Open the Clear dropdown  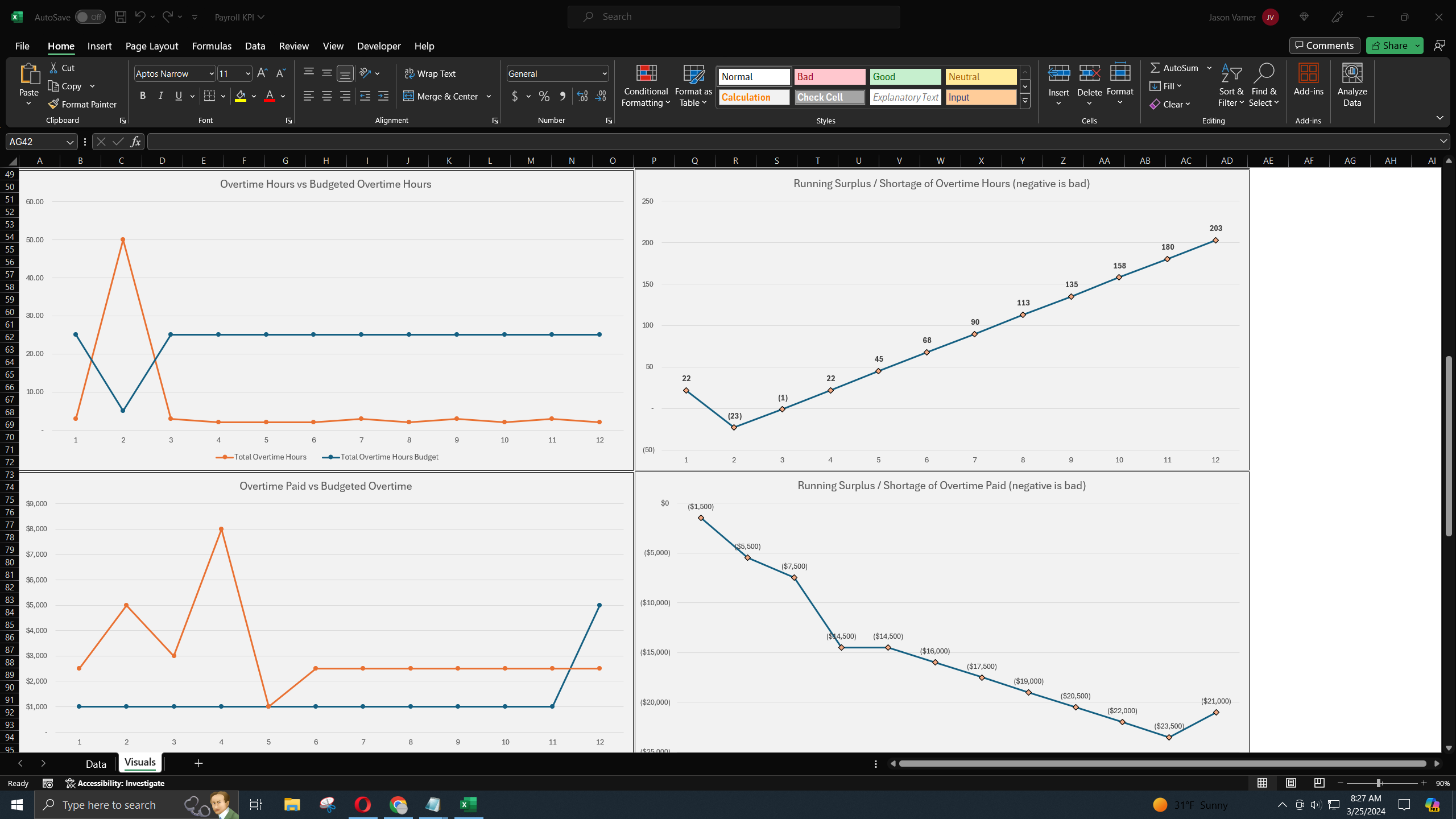pos(1170,104)
